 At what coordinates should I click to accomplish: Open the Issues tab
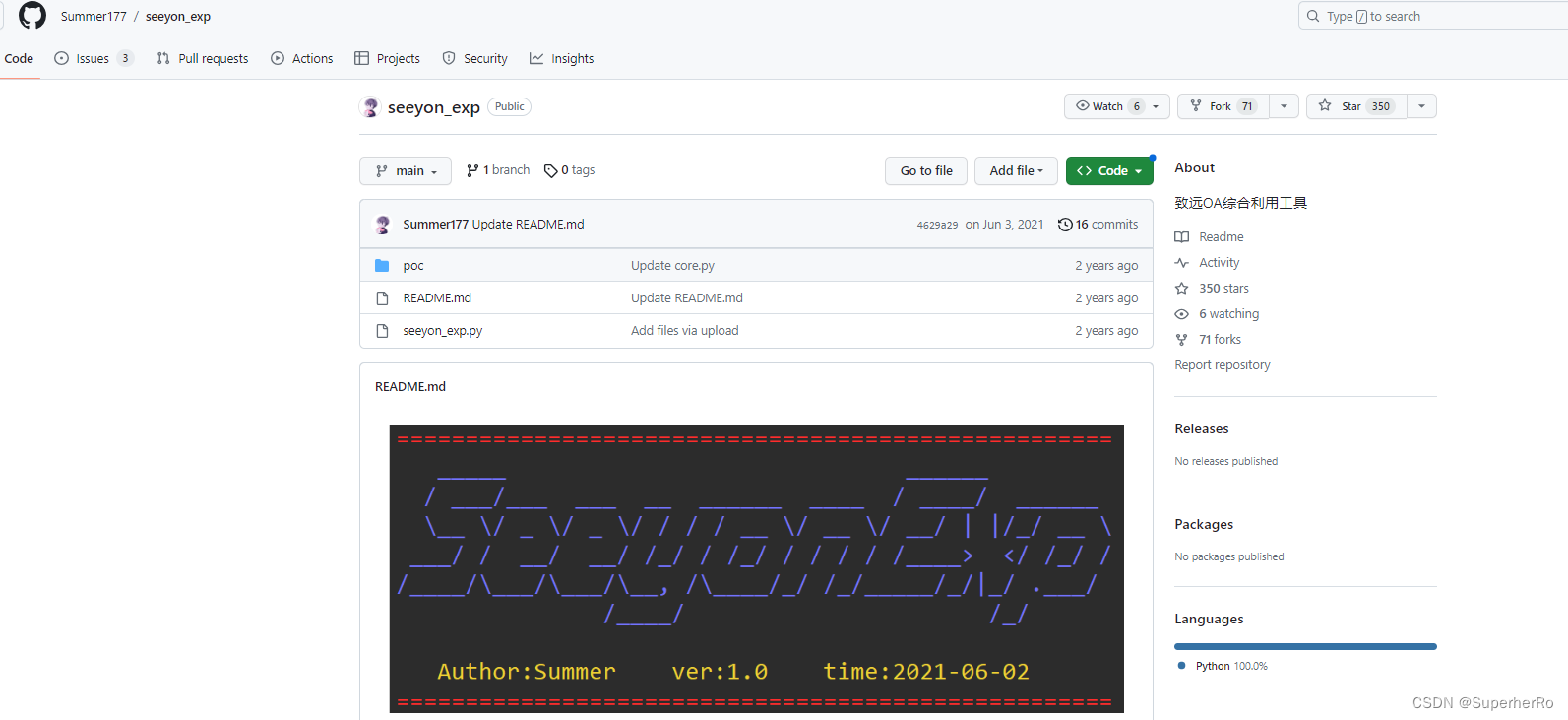point(94,59)
